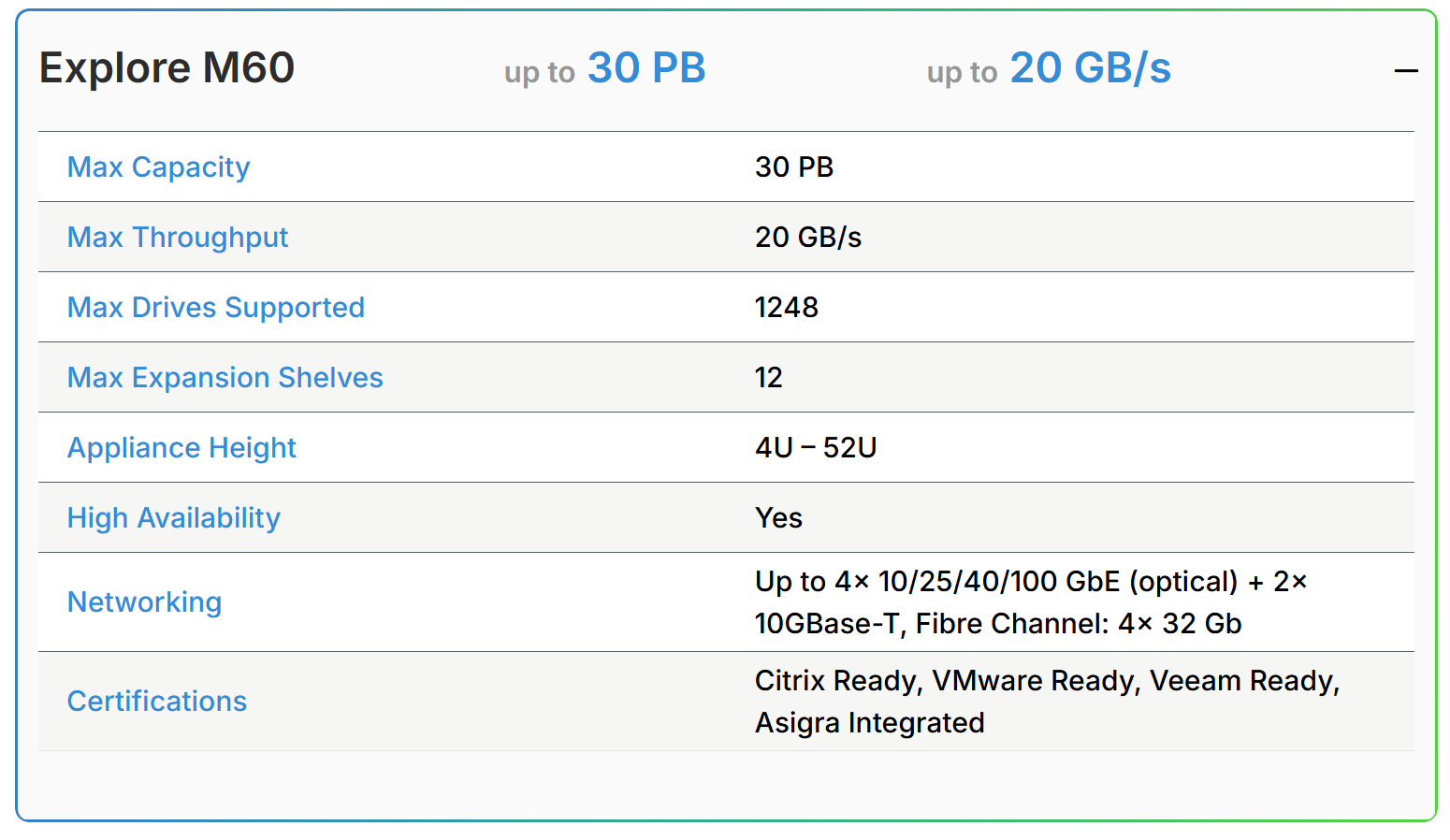Click the Max Throughput label
The width and height of the screenshot is (1450, 840).
177,237
